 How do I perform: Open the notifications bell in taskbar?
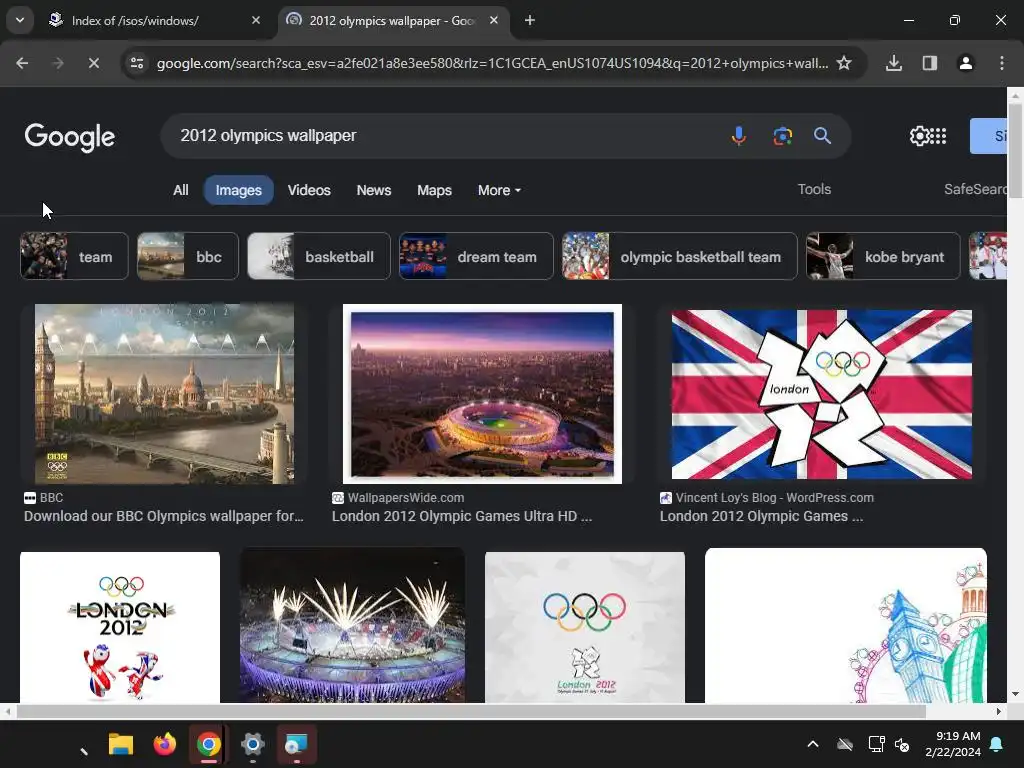[x=997, y=744]
